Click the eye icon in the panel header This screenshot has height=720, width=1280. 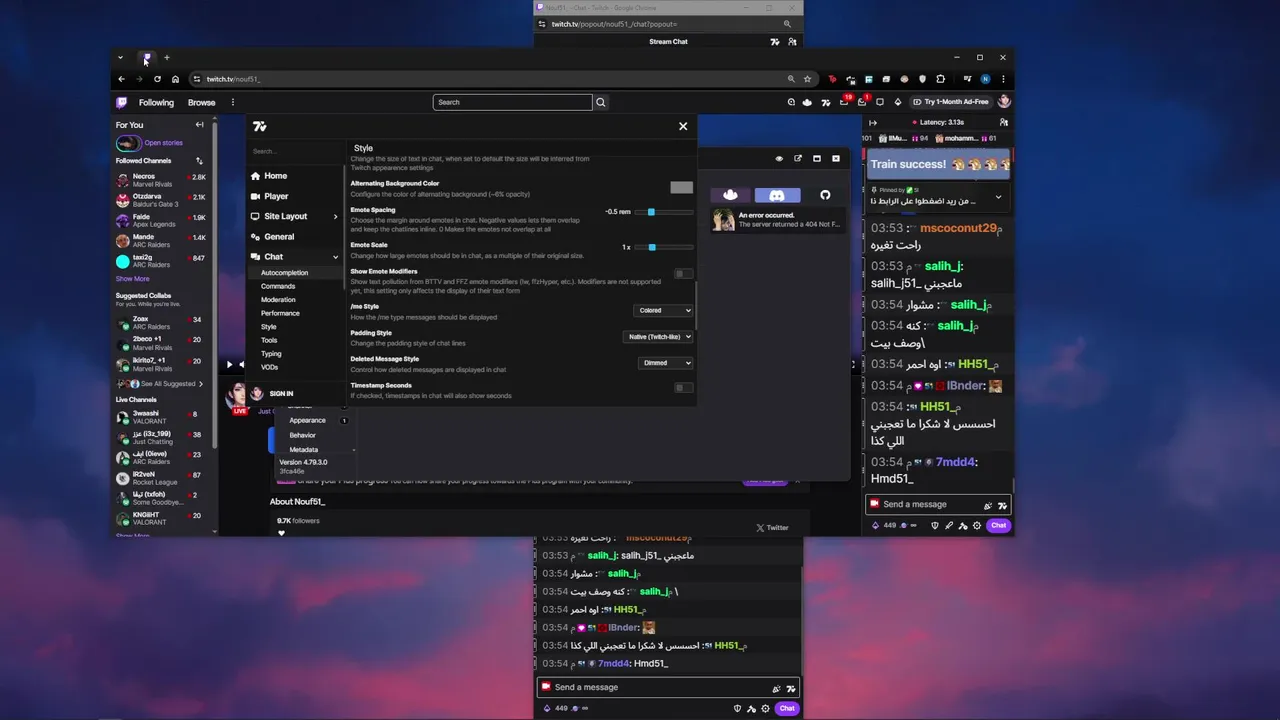coord(779,158)
